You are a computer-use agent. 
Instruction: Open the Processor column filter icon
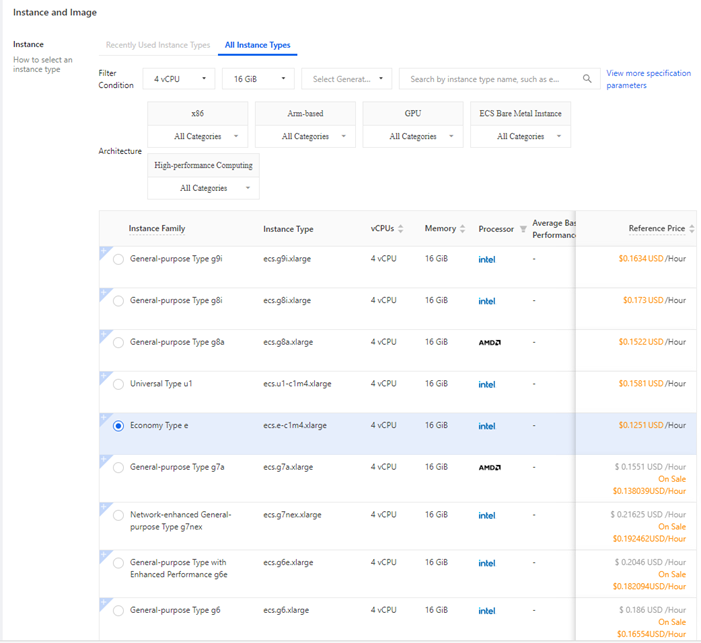pos(523,229)
